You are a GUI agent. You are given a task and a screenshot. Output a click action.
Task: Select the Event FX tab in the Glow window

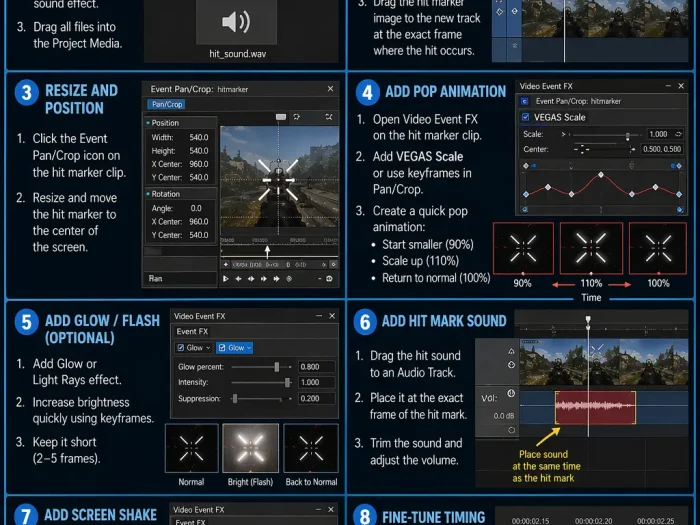[x=192, y=331]
